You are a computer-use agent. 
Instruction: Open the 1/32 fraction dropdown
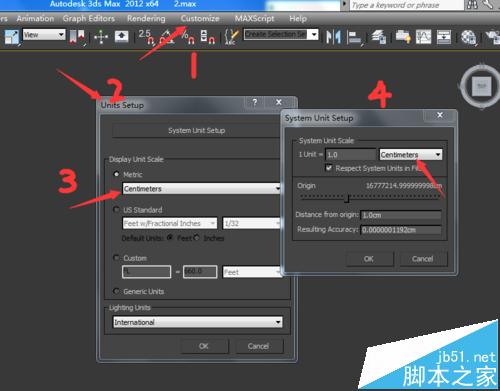pos(252,223)
